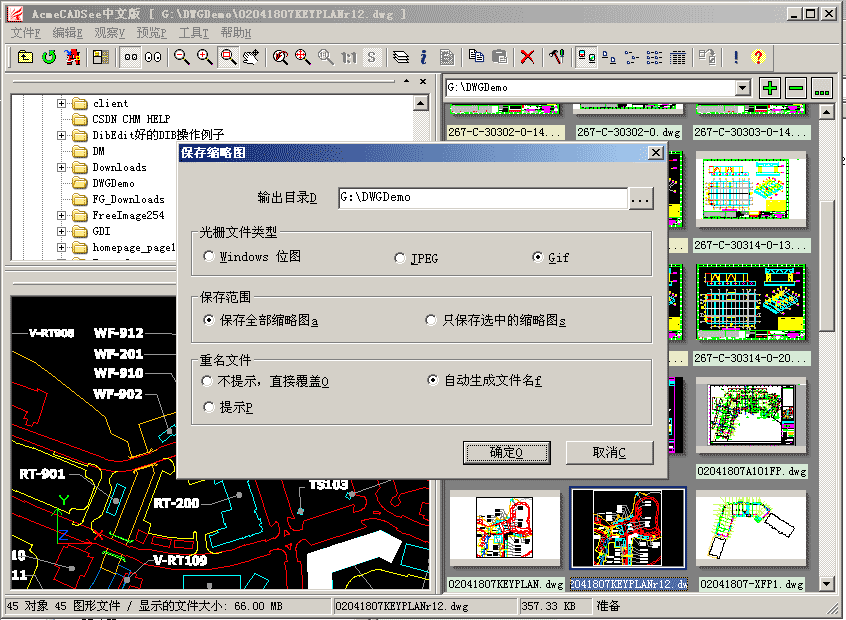This screenshot has height=620, width=846.
Task: Click the 确定O button
Action: point(507,452)
